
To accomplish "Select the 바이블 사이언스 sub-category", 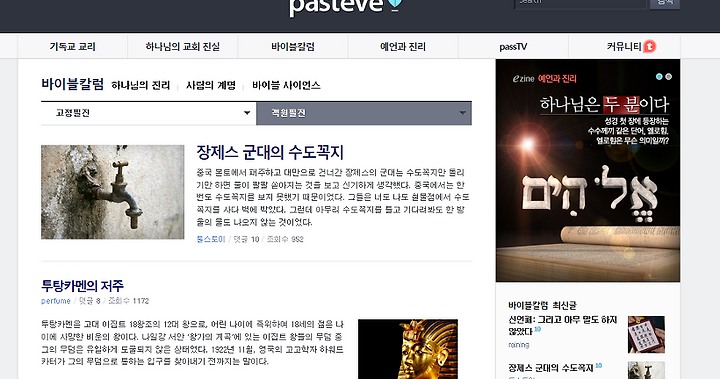I will (286, 85).
